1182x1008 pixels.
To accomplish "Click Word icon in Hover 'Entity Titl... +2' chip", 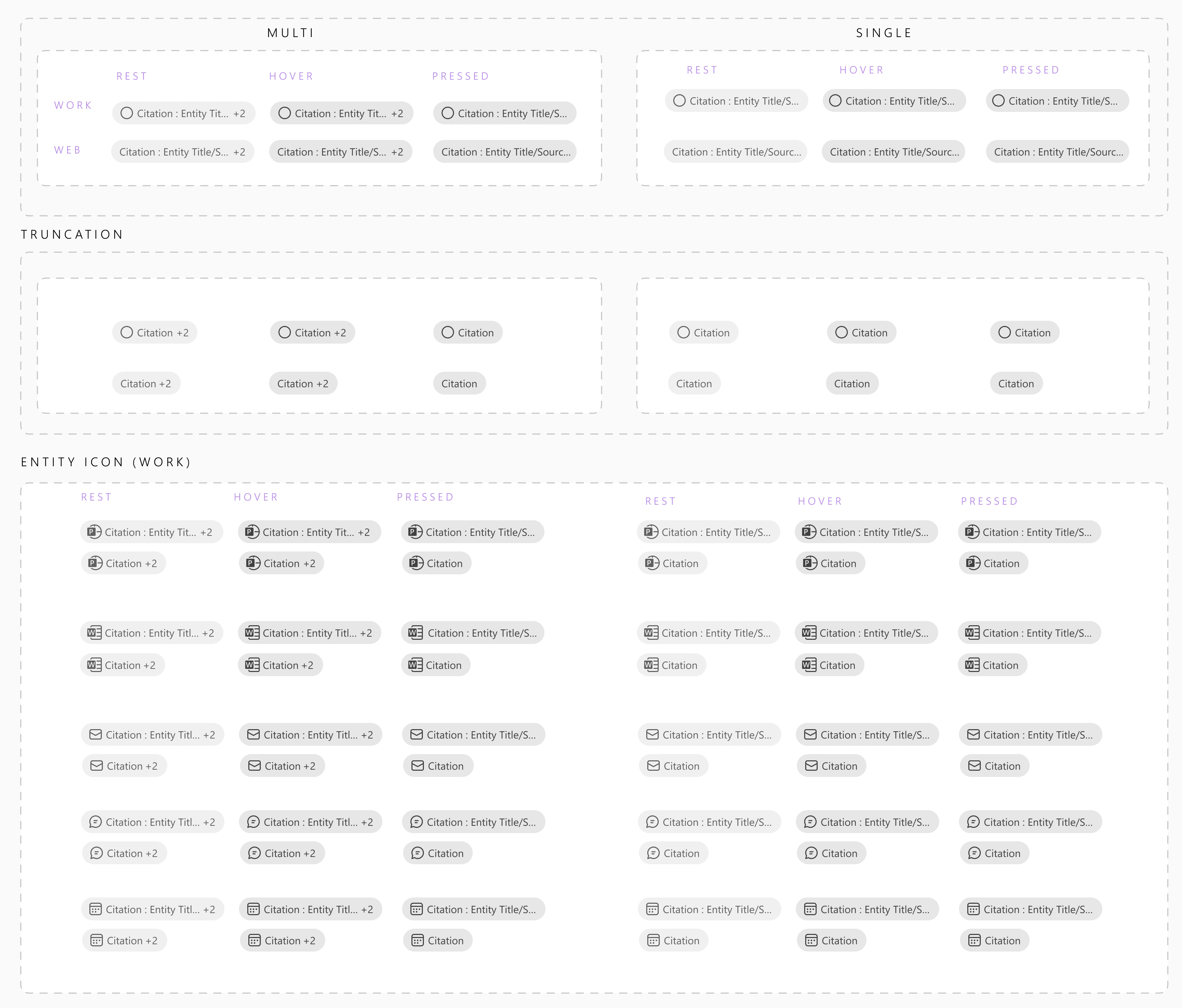I will coord(252,633).
